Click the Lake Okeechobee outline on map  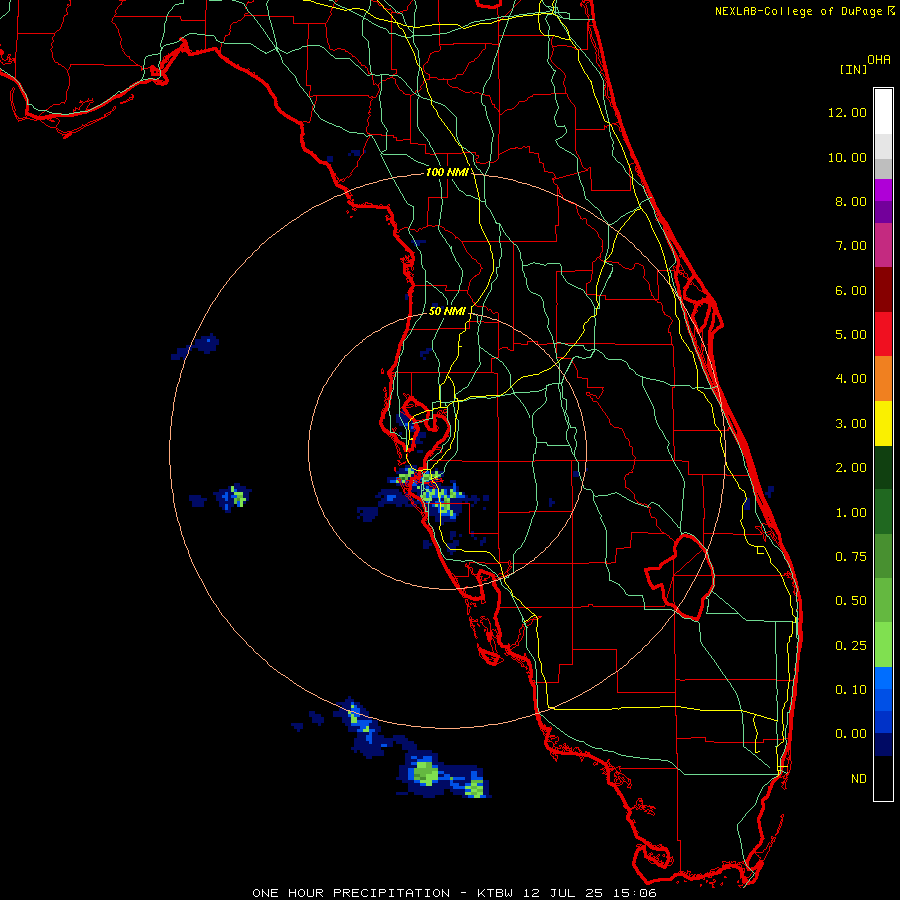(680, 576)
